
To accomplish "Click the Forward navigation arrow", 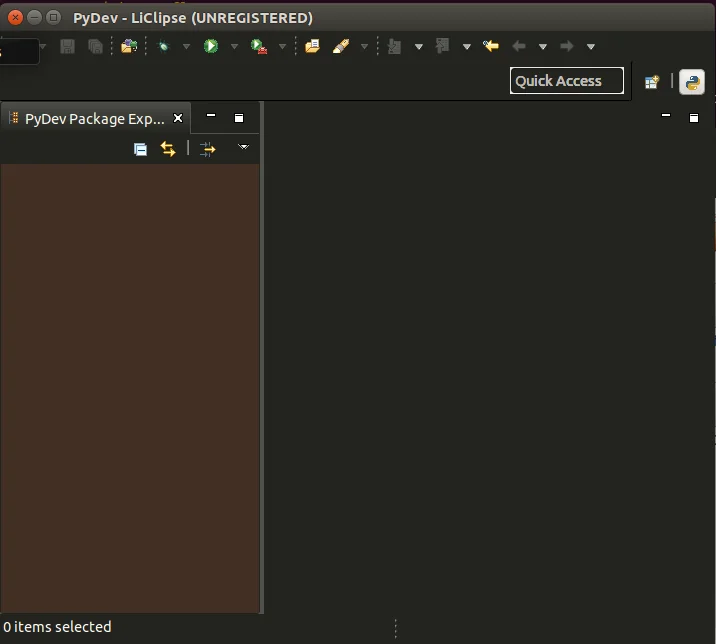I will [567, 46].
